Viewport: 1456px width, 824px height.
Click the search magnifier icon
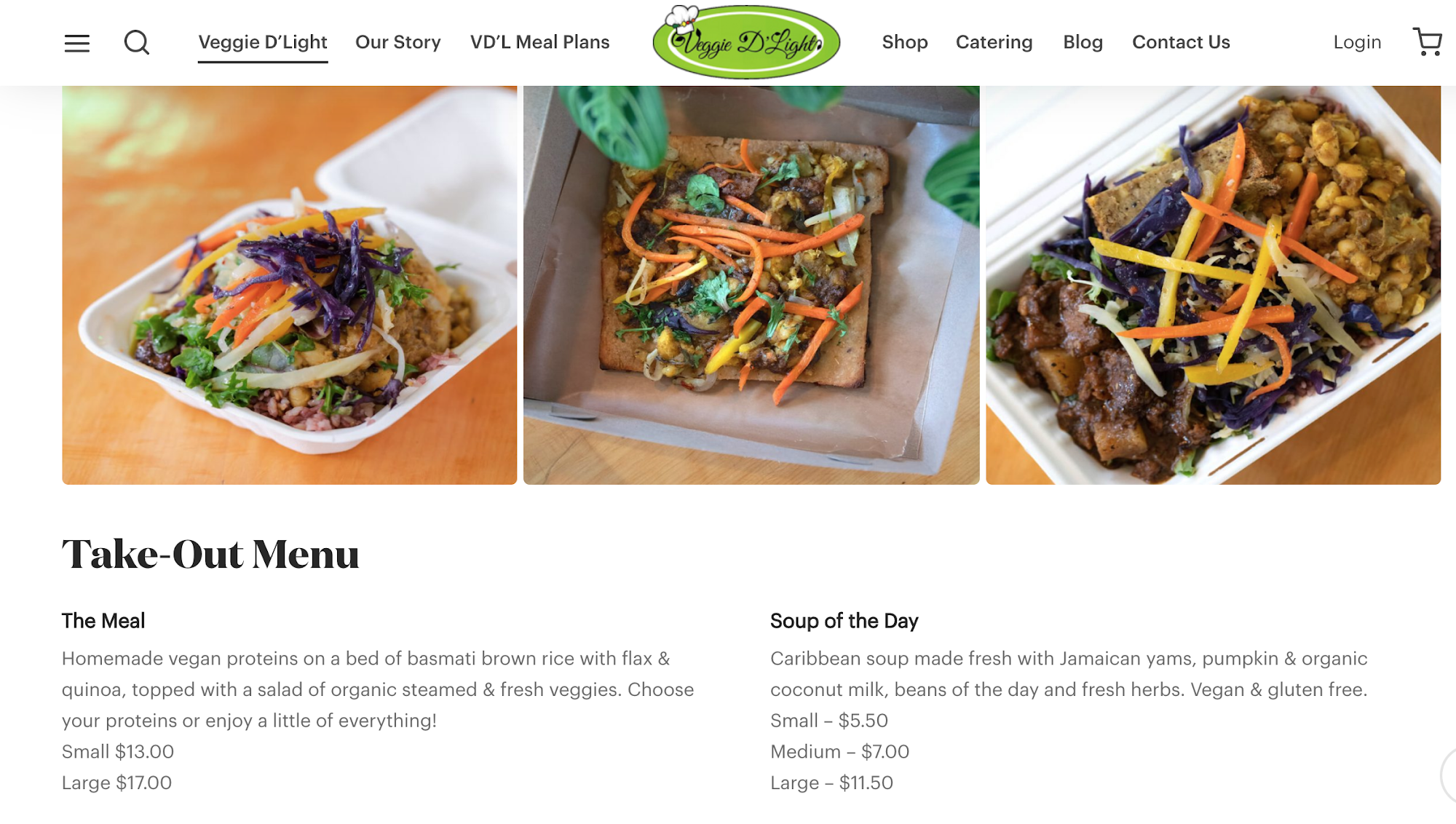pyautogui.click(x=137, y=42)
